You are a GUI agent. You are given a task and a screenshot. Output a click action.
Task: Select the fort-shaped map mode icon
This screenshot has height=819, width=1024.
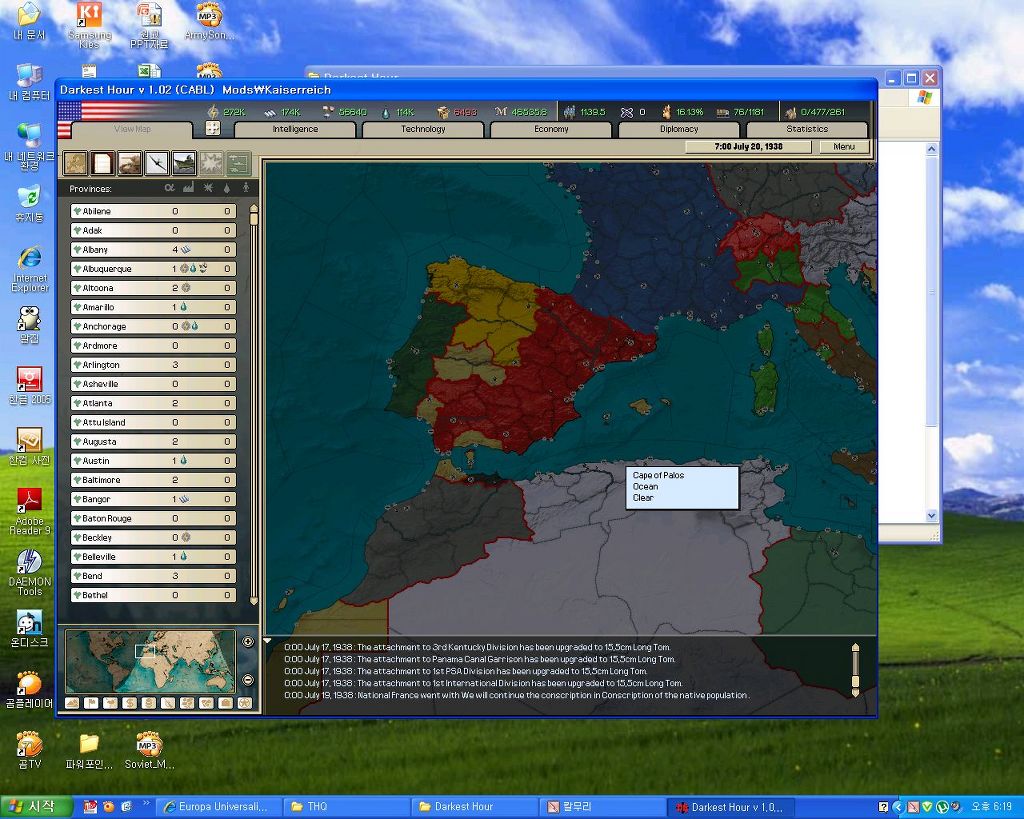click(x=226, y=703)
